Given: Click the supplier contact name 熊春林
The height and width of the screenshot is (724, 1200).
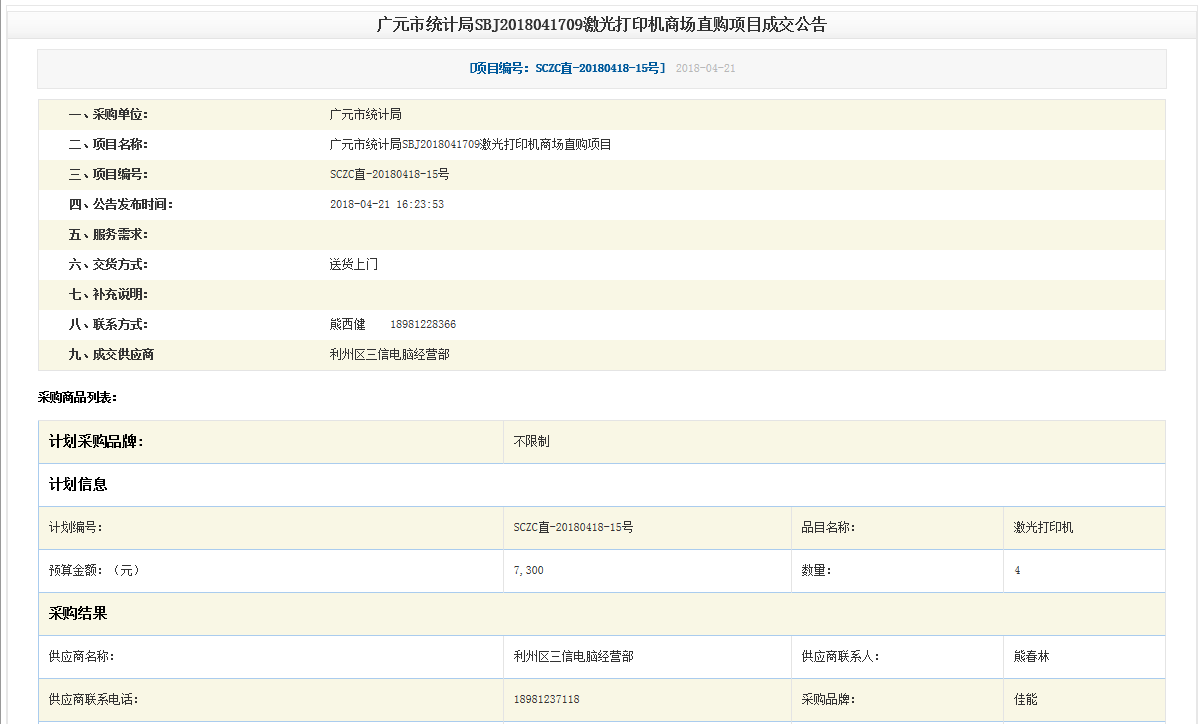Looking at the screenshot, I should [1031, 656].
